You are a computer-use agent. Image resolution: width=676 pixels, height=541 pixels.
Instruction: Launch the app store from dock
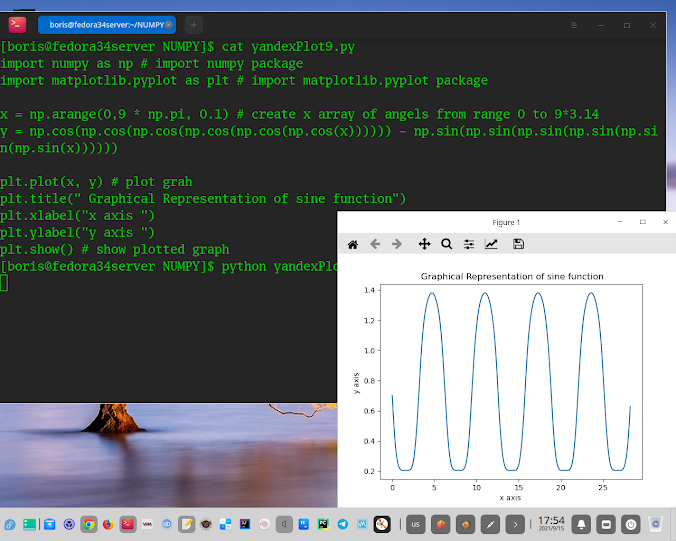[x=50, y=524]
